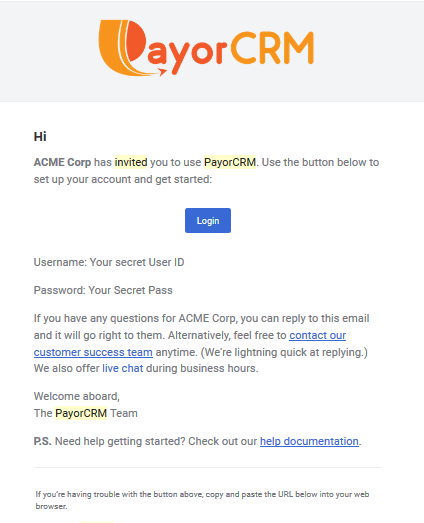This screenshot has width=424, height=523.
Task: Click the footer note about button trouble
Action: point(202,500)
